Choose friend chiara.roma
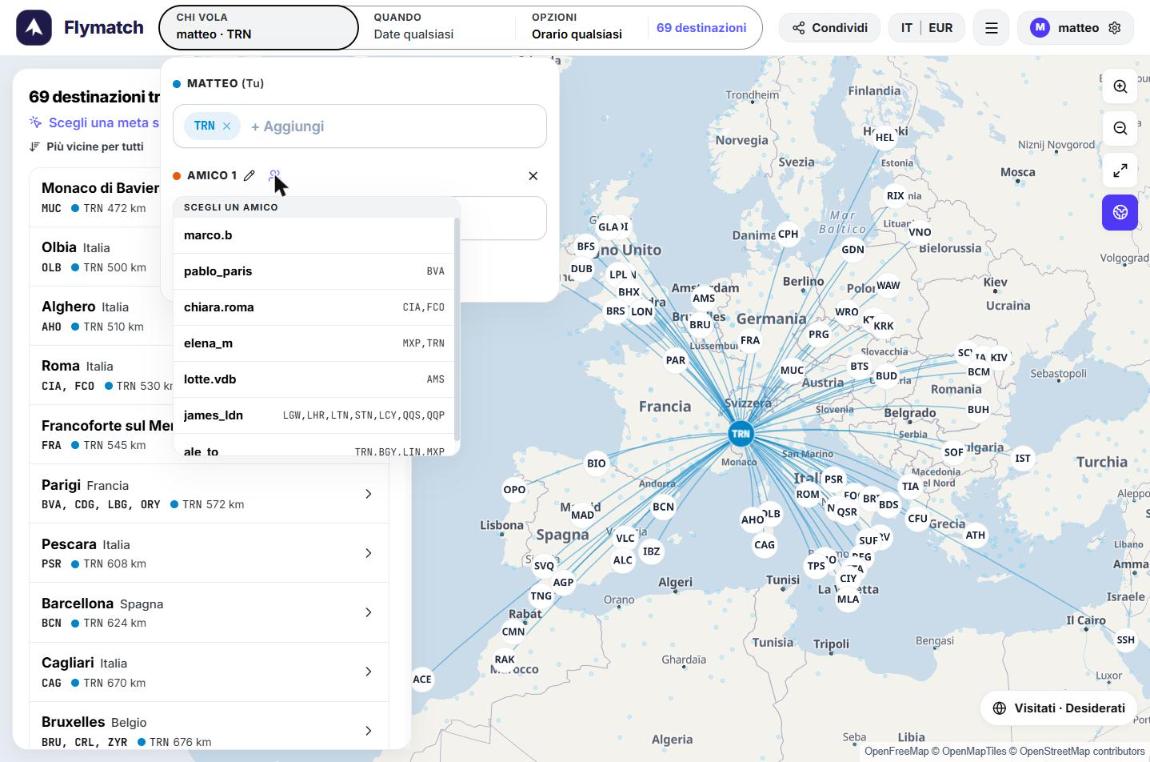 [x=314, y=307]
